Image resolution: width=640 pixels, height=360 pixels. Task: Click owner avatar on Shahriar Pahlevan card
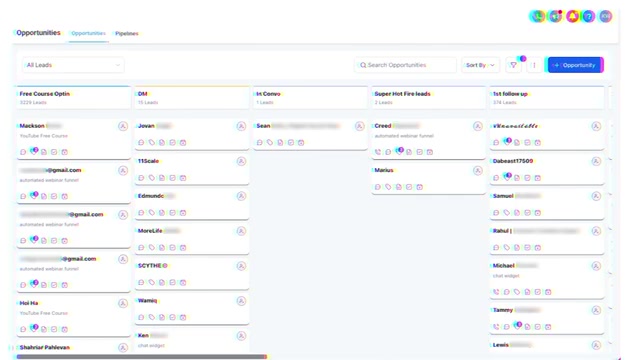(x=123, y=348)
